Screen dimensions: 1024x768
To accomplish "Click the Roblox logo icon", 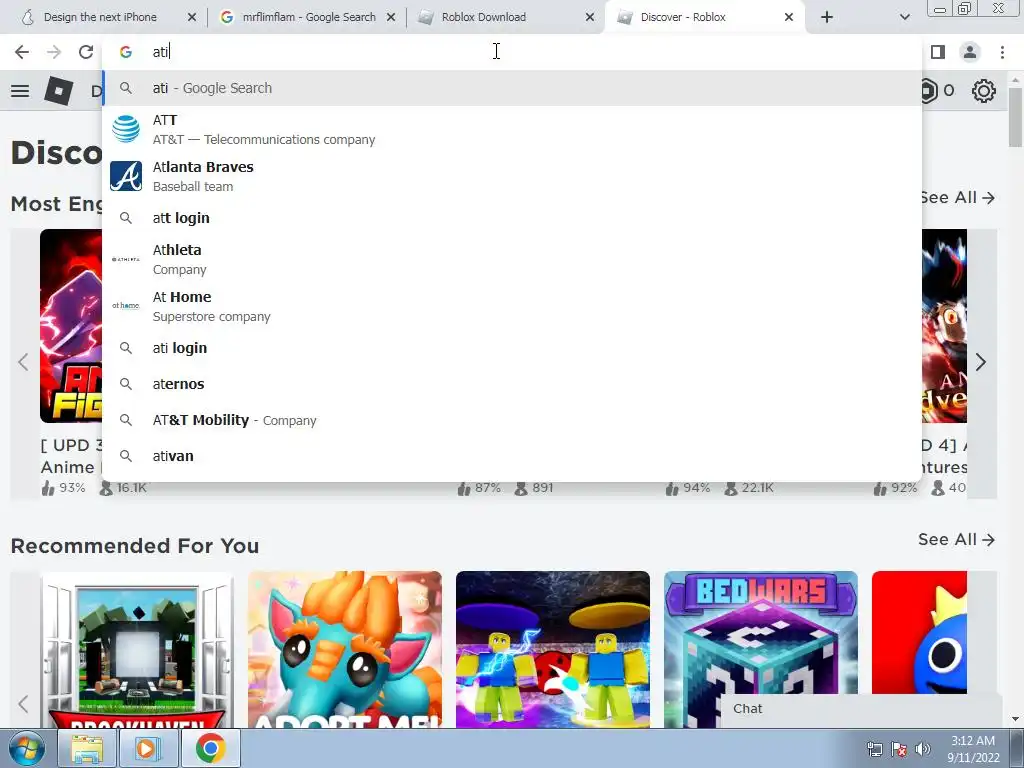I will click(59, 90).
